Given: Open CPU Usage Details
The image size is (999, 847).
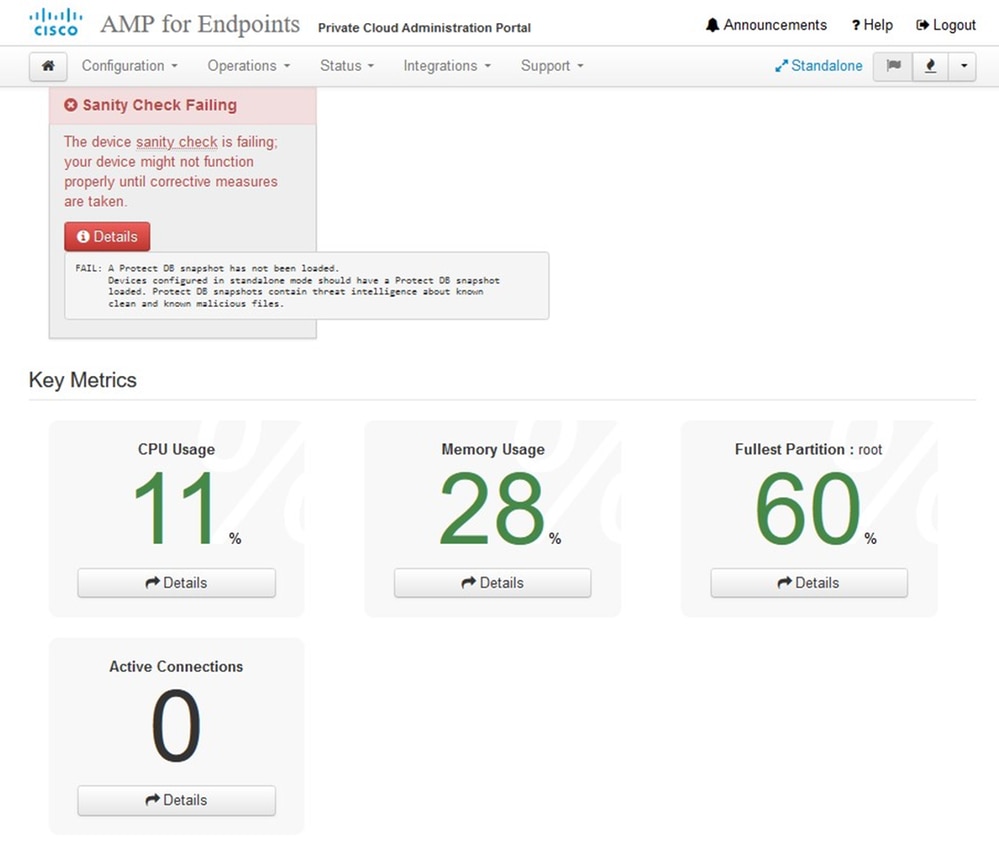Looking at the screenshot, I should 176,583.
